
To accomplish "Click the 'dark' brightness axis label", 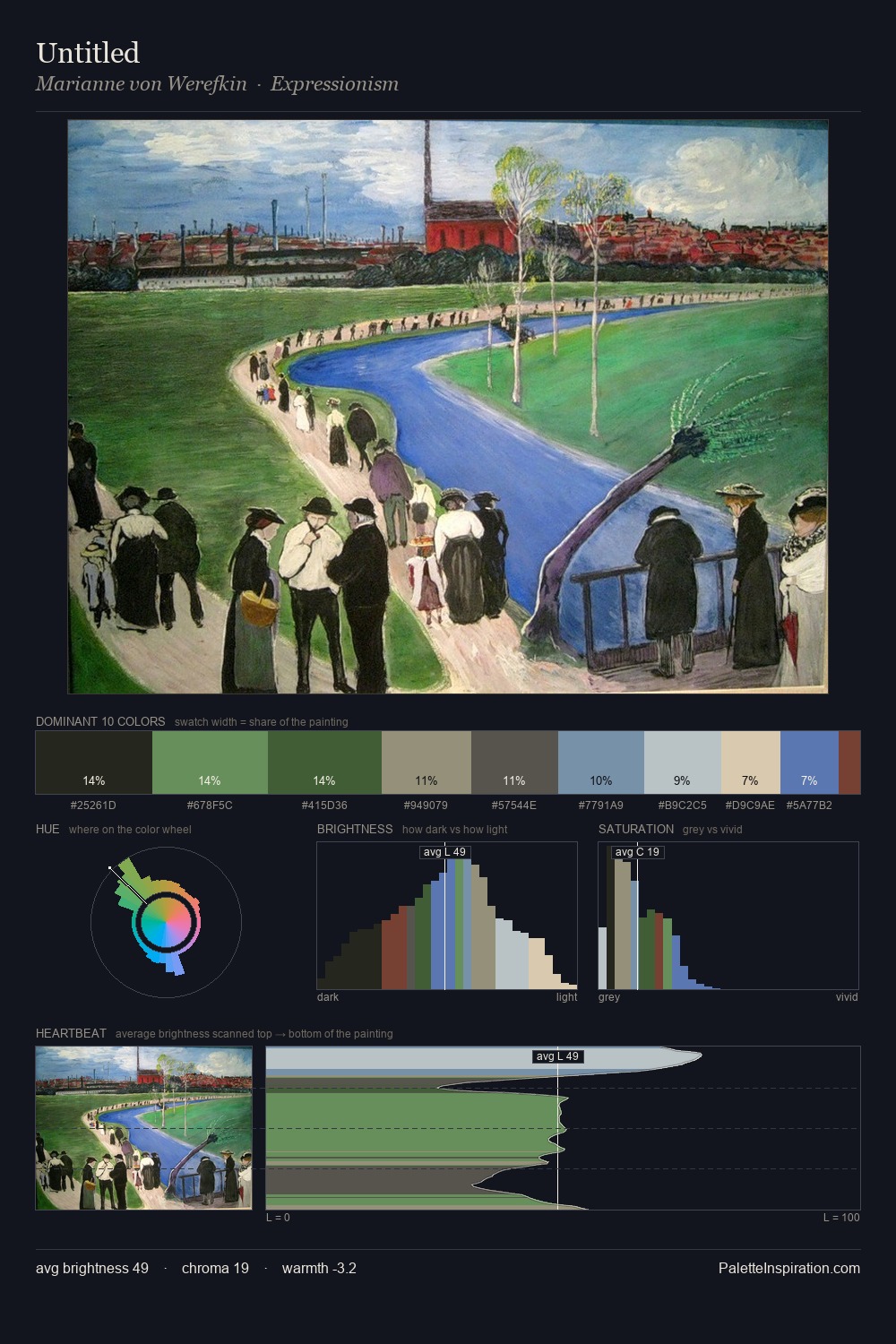I will (x=328, y=997).
